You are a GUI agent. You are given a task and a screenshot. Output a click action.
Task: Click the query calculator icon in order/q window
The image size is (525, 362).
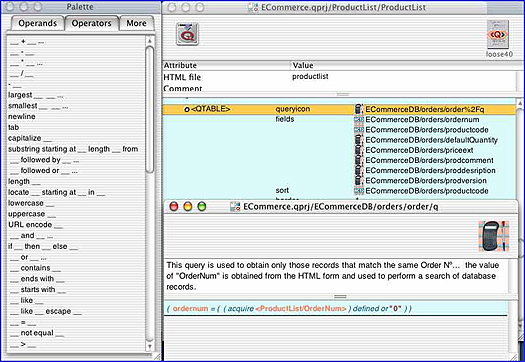(494, 236)
